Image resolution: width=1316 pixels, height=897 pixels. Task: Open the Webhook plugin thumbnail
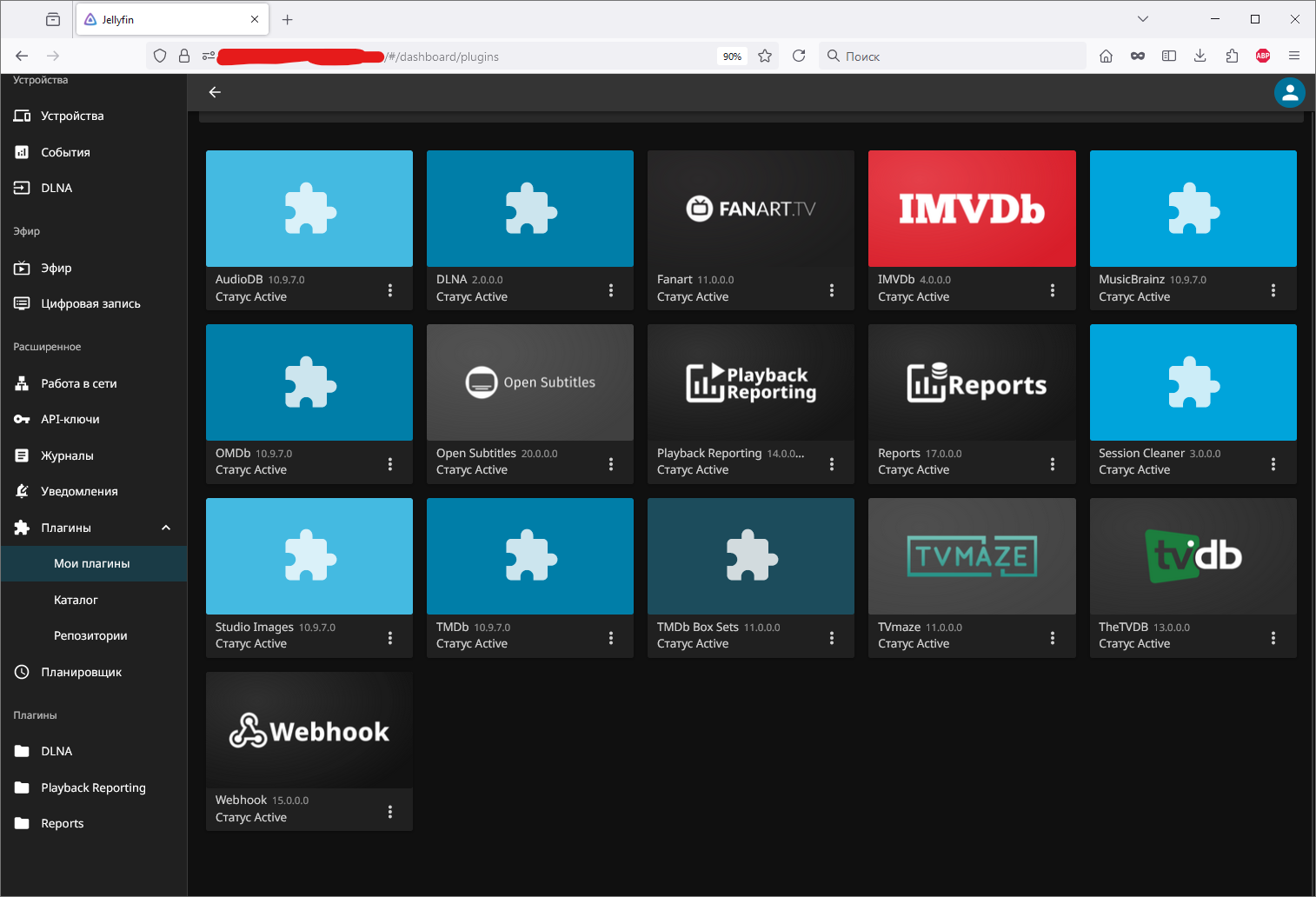point(309,730)
